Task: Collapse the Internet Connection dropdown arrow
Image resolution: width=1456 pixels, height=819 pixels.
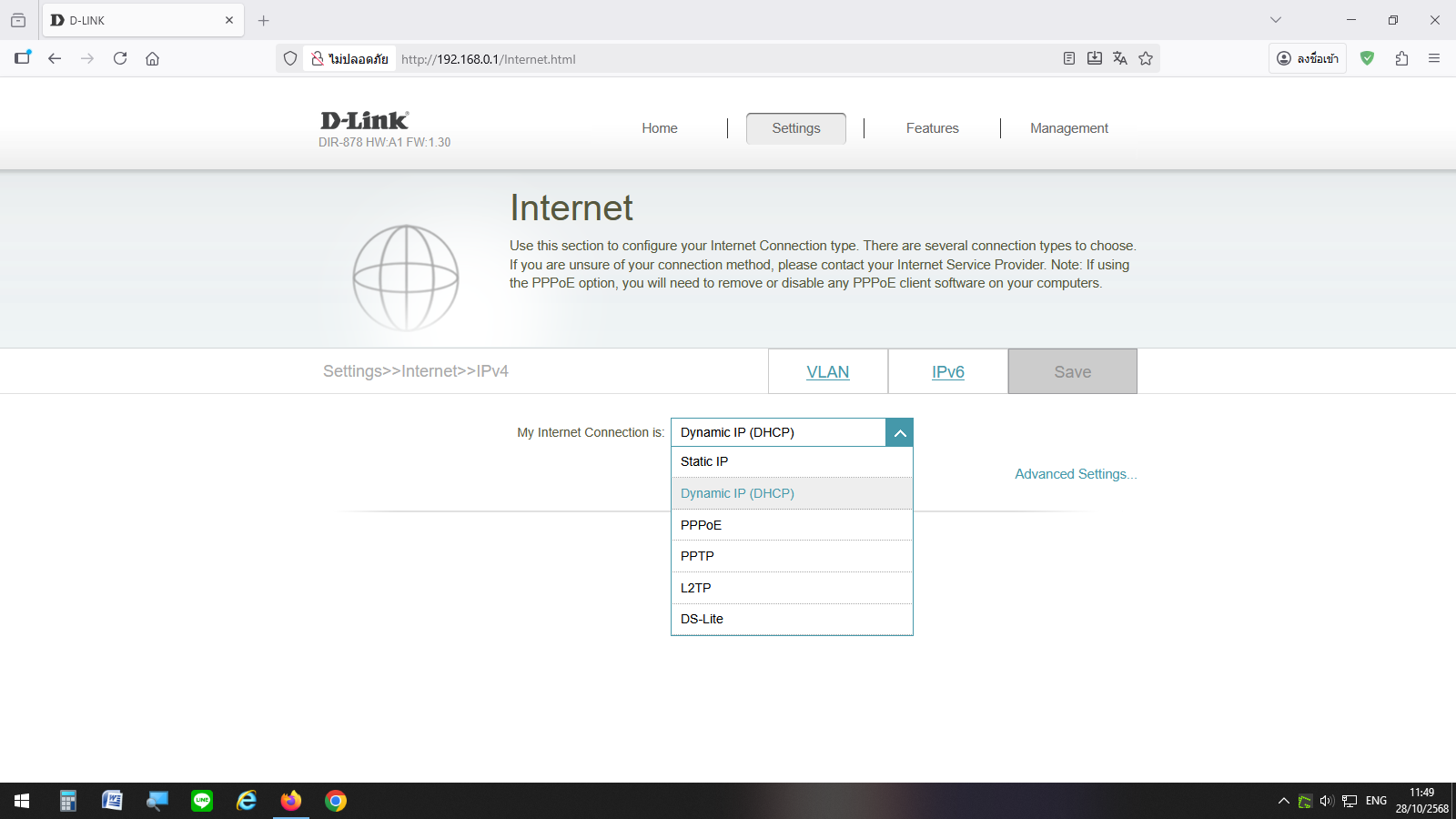Action: tap(899, 433)
